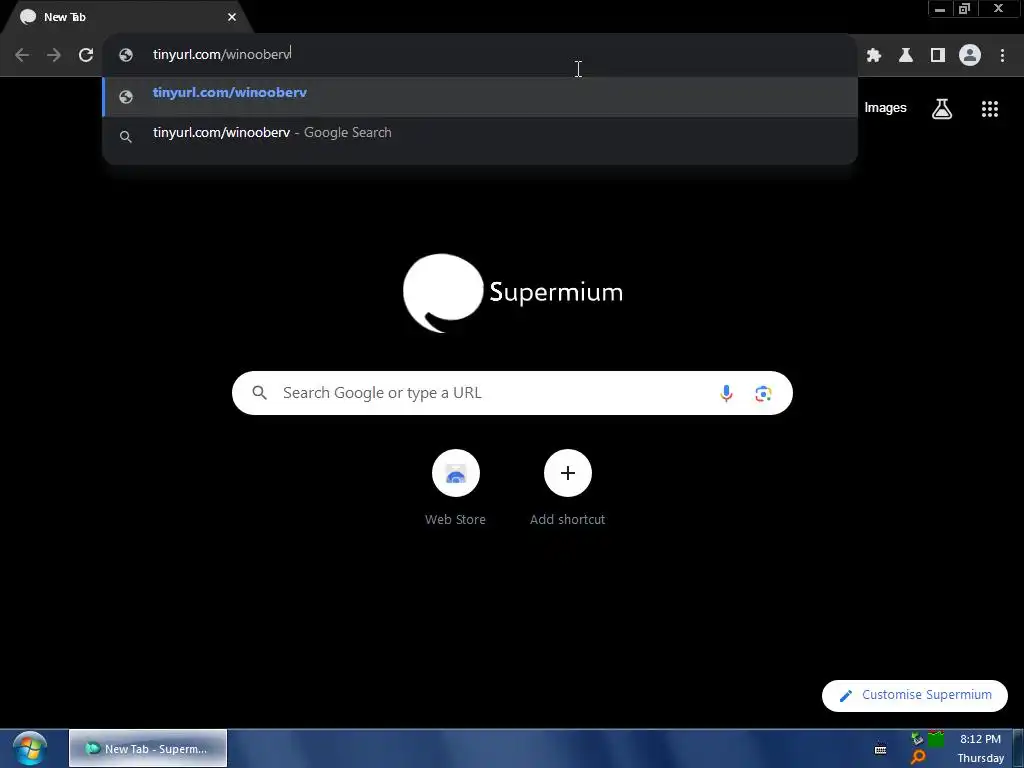Click the green tray icon
The width and height of the screenshot is (1024, 768).
pos(936,739)
